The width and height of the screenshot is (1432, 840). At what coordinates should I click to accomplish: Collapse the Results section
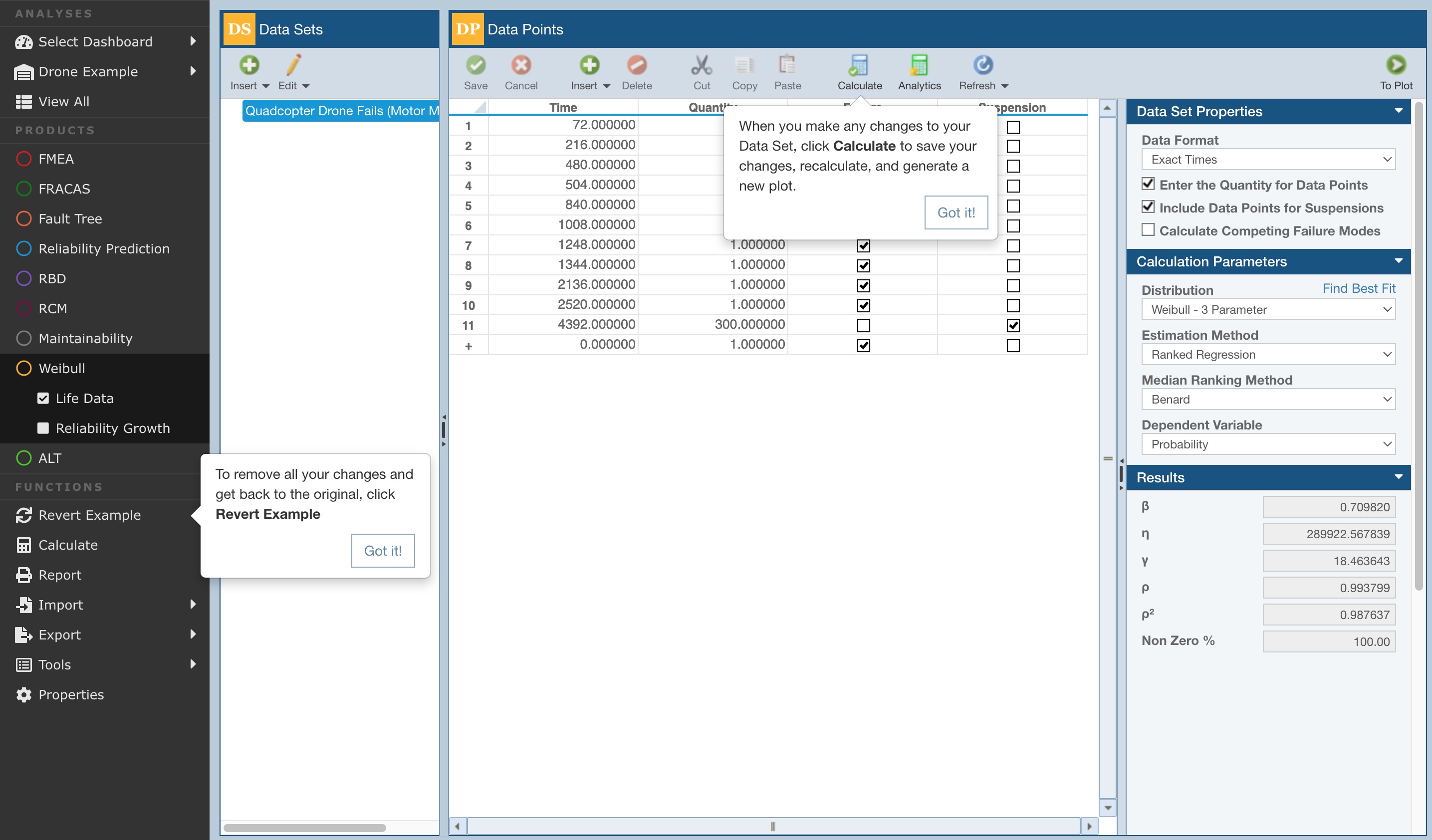click(1398, 477)
